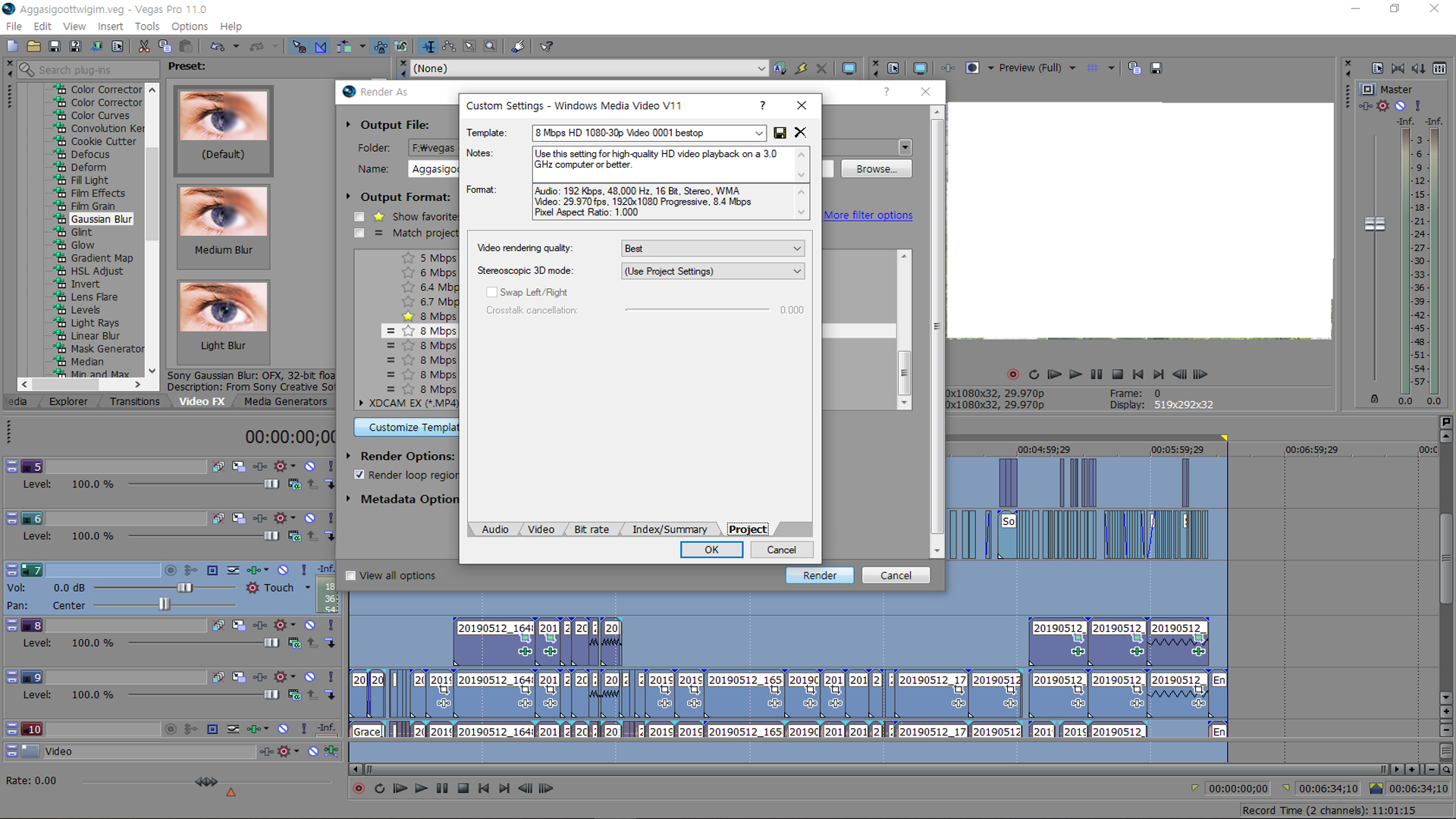Toggle the Render loop region checkbox
This screenshot has width=1456, height=819.
coord(359,475)
